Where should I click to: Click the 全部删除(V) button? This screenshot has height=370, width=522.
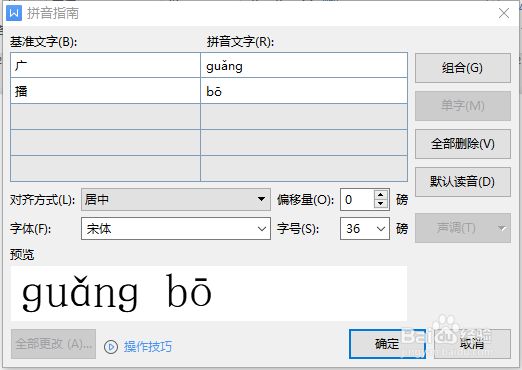pyautogui.click(x=463, y=144)
